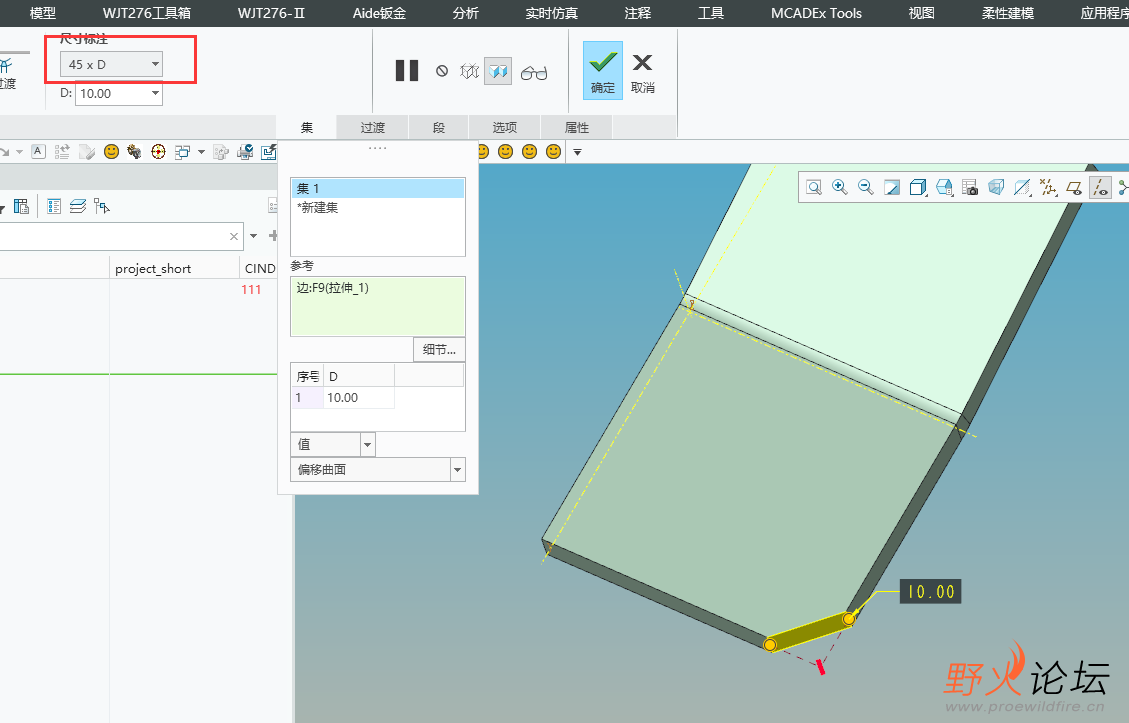Click the Zoom Out magnifier icon
Image resolution: width=1129 pixels, height=723 pixels.
click(x=865, y=188)
